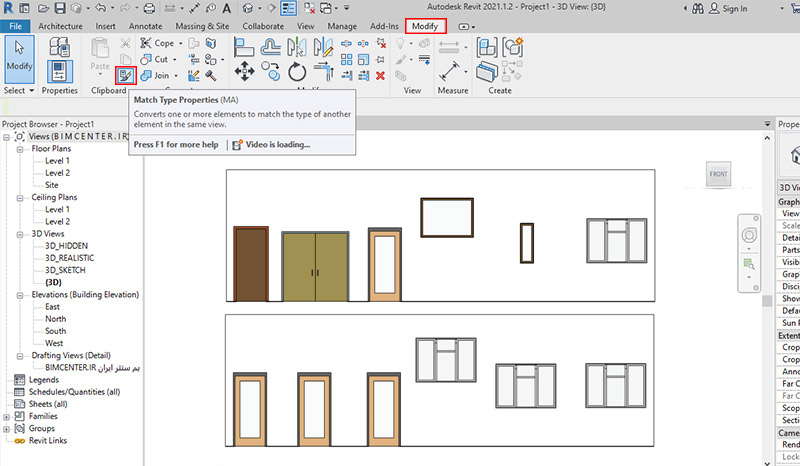Click the Open folder icon in quick access
This screenshot has width=800, height=466.
(43, 8)
